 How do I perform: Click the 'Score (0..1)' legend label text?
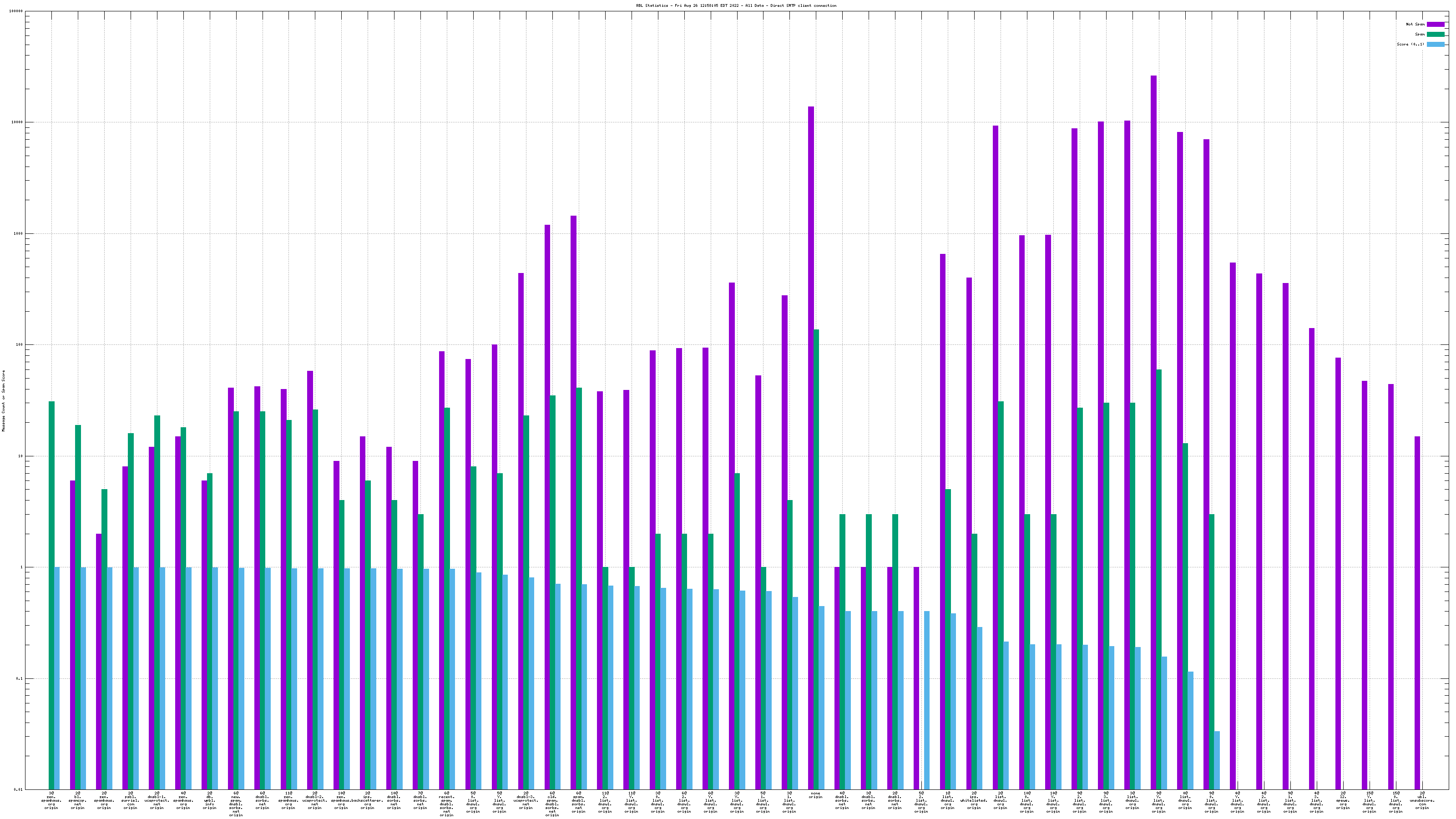click(1410, 44)
